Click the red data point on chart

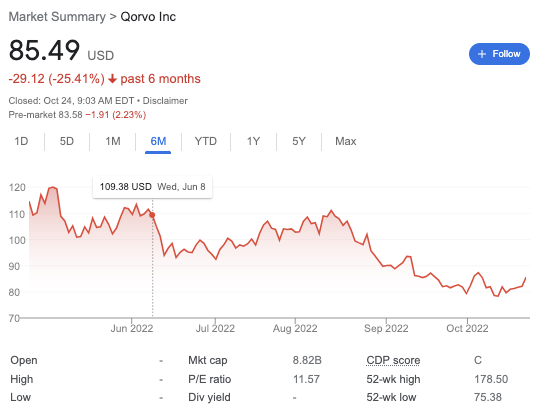click(152, 215)
